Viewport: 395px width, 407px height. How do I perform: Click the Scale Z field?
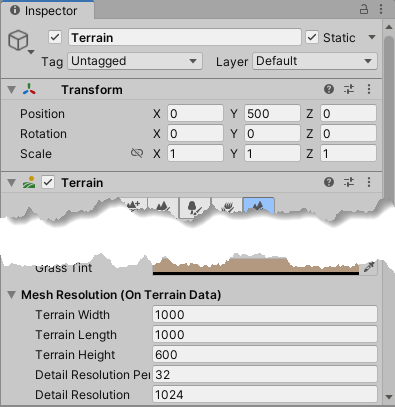(349, 153)
